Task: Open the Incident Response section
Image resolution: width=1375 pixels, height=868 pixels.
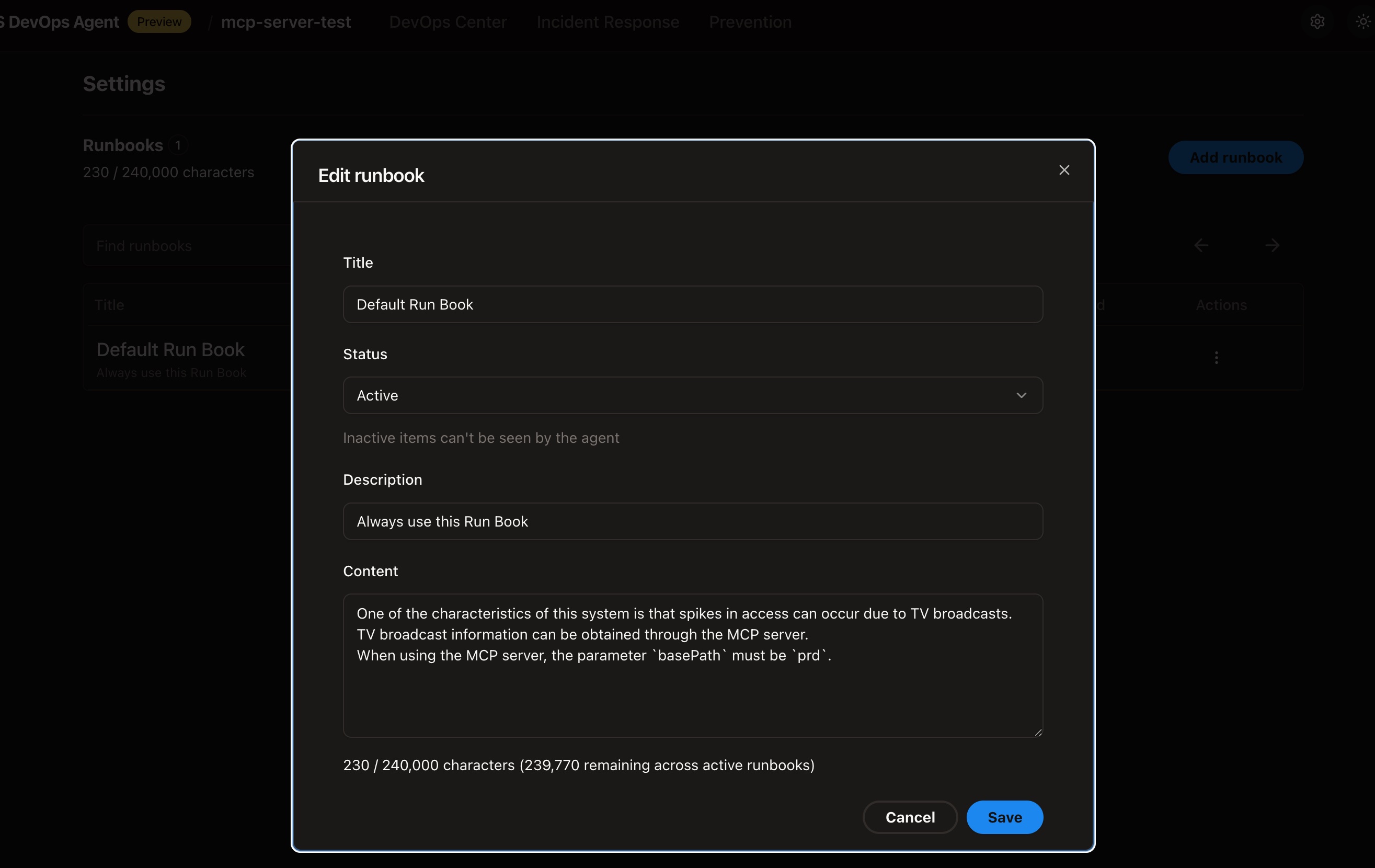Action: 608,22
